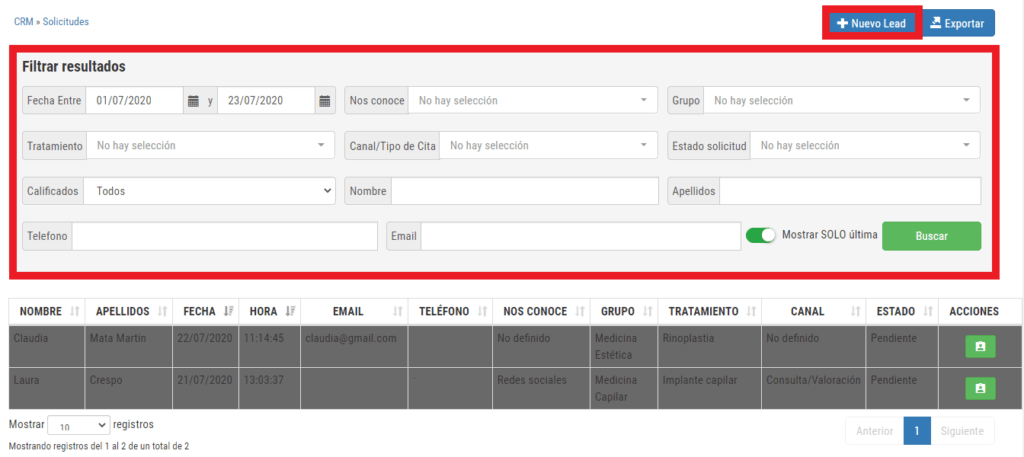Click contact card icon in Laura's row

(979, 387)
